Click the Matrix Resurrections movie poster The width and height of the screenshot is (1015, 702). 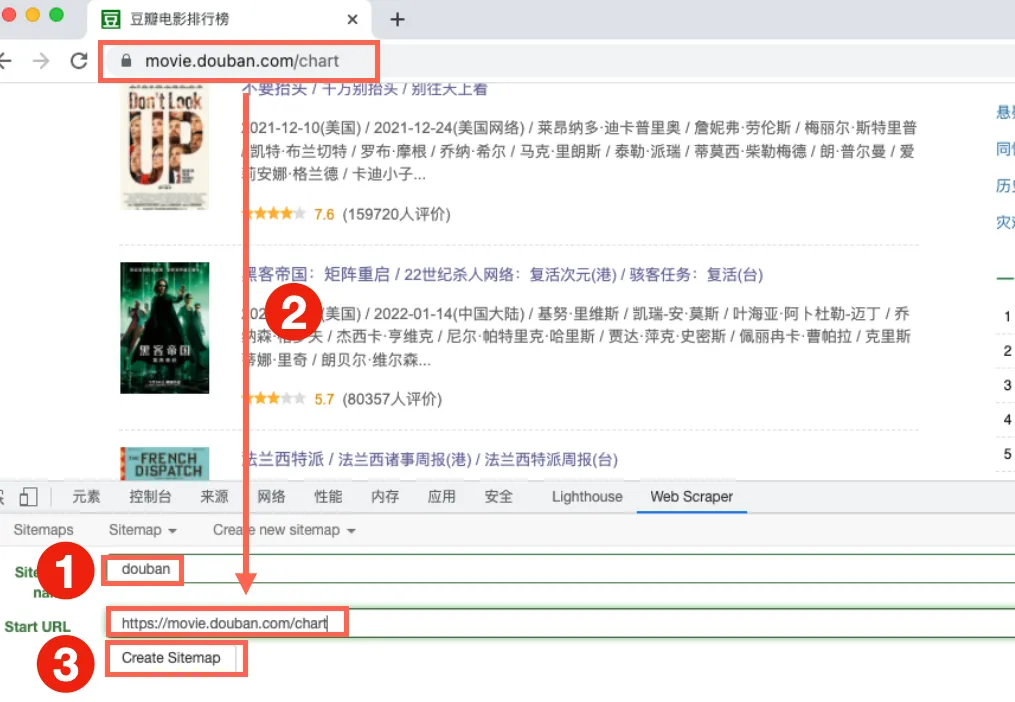(164, 327)
